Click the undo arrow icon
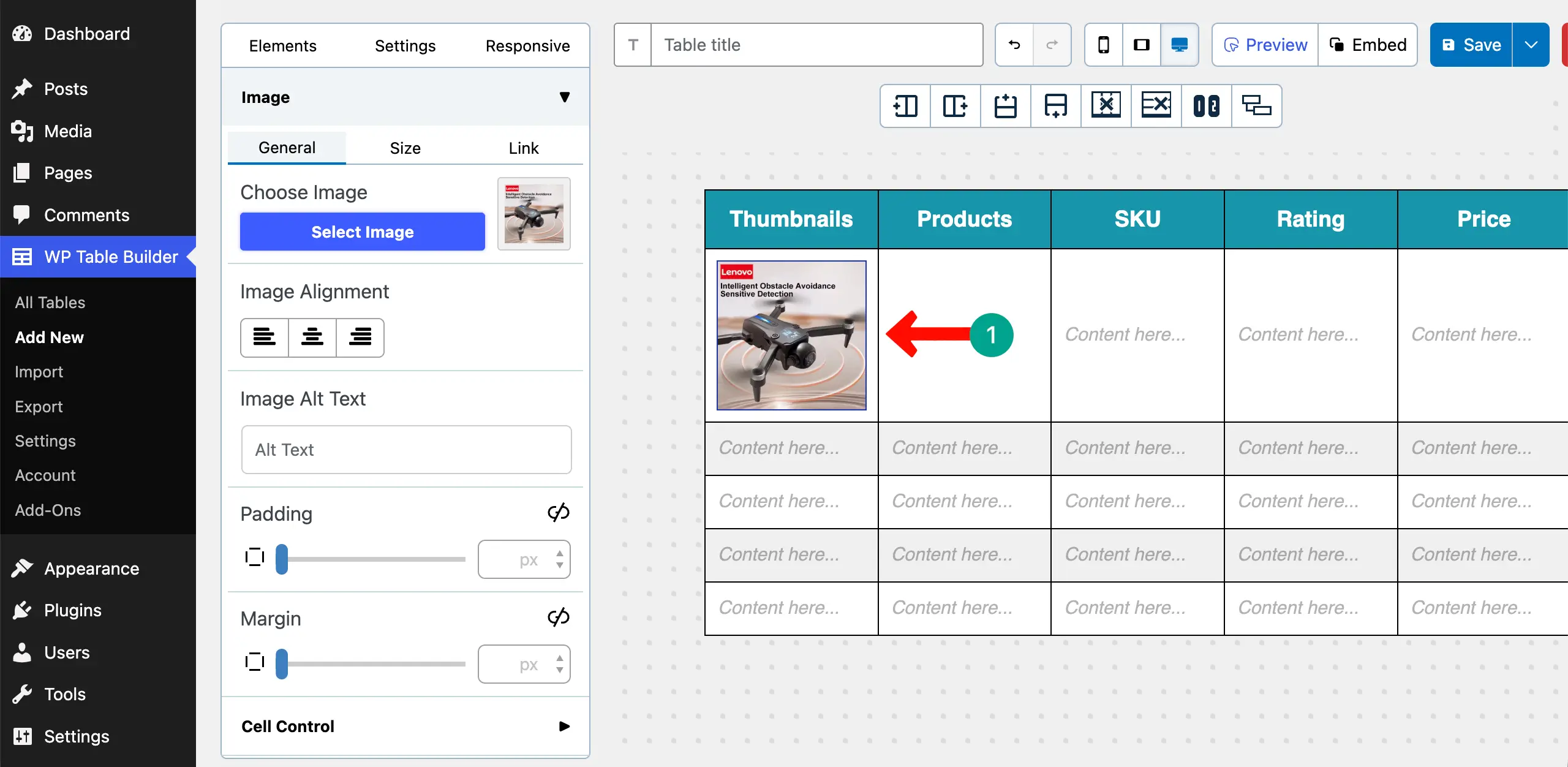 coord(1014,45)
